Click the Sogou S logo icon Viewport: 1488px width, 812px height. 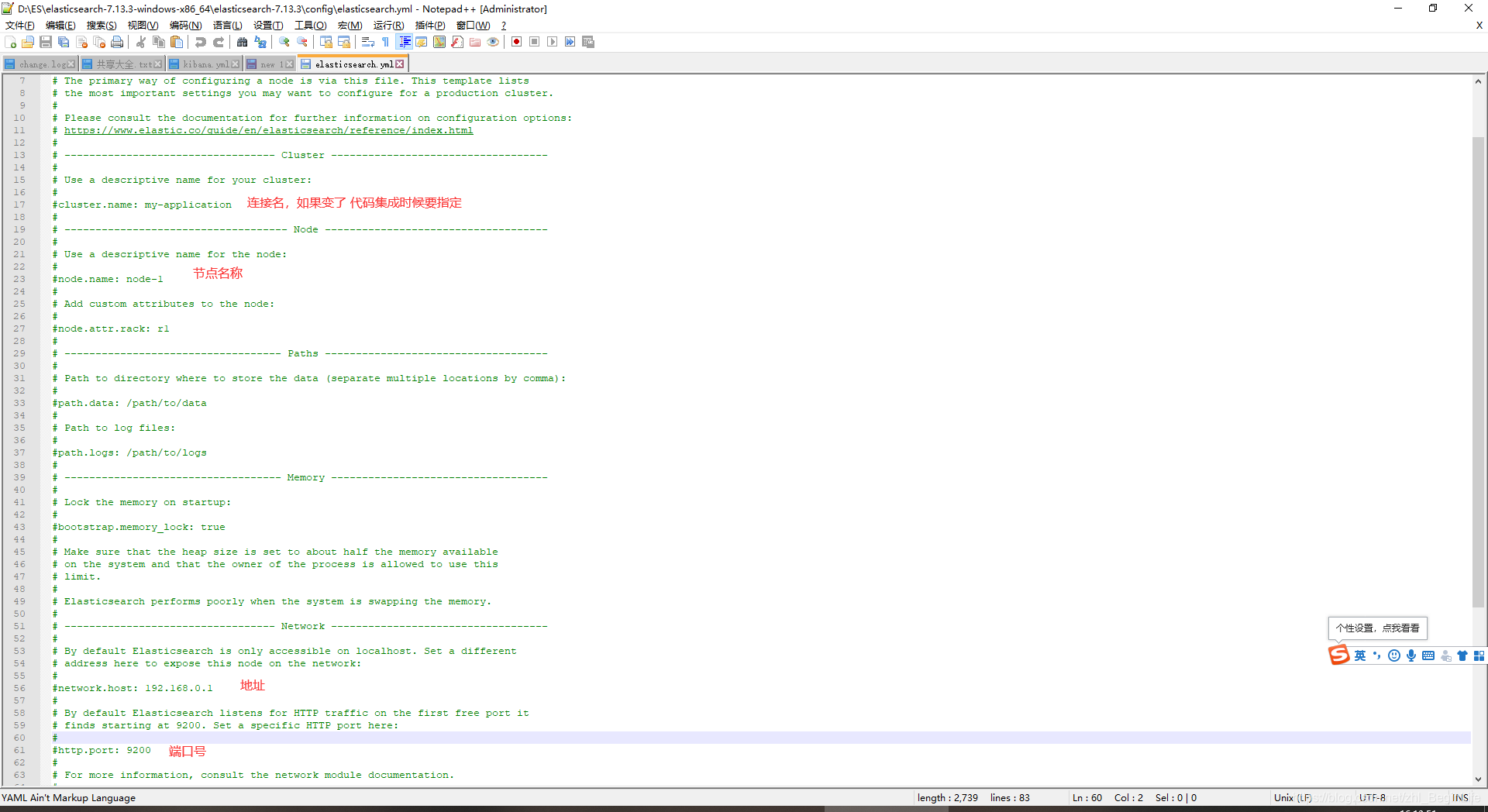click(x=1339, y=655)
